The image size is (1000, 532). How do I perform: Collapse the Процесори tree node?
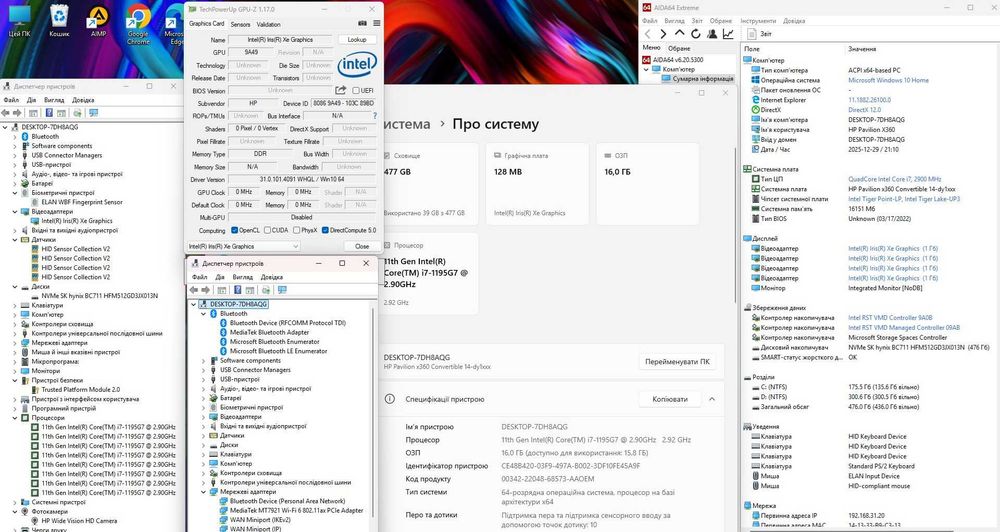coord(15,418)
